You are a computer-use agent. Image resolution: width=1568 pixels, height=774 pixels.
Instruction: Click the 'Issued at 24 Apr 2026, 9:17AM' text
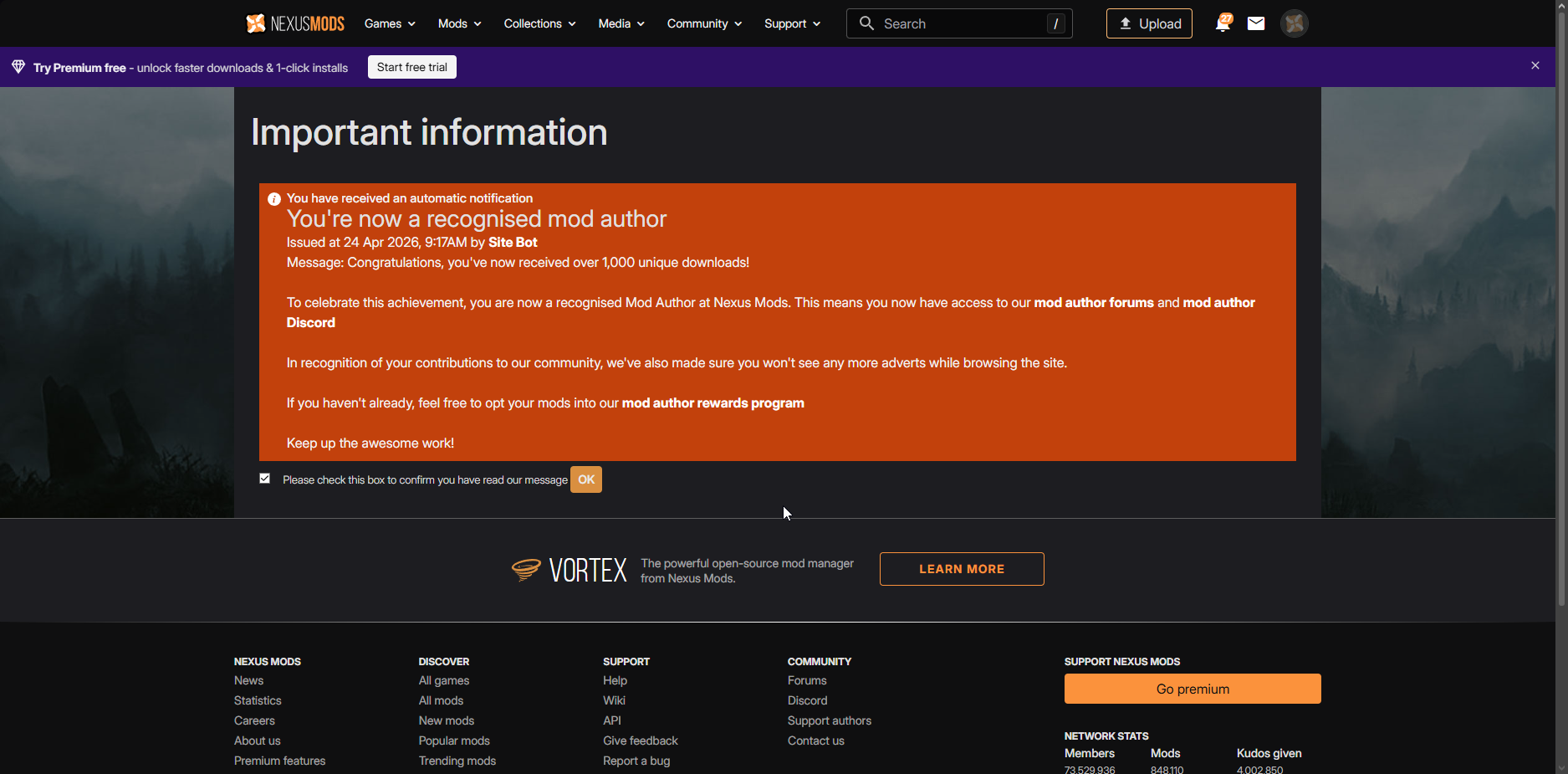pyautogui.click(x=377, y=243)
